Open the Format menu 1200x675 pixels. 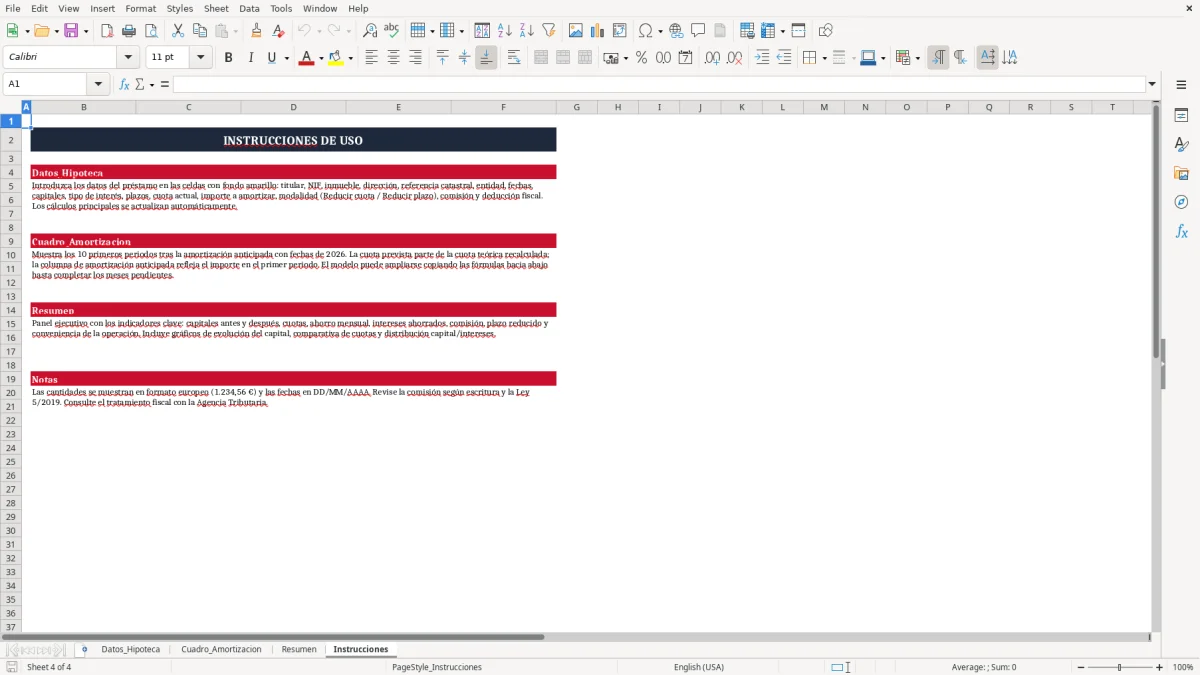click(140, 8)
